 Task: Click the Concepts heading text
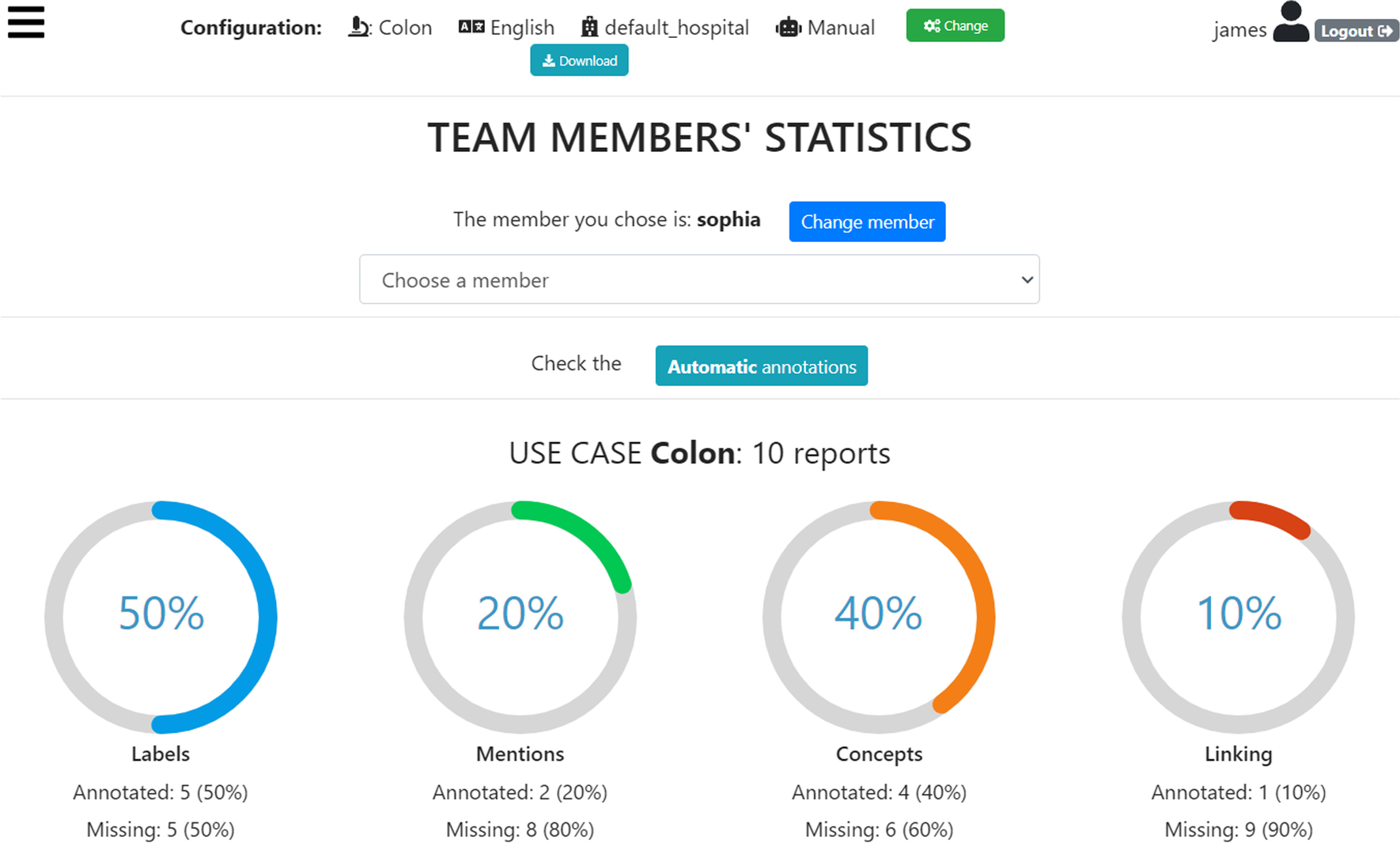(x=879, y=754)
